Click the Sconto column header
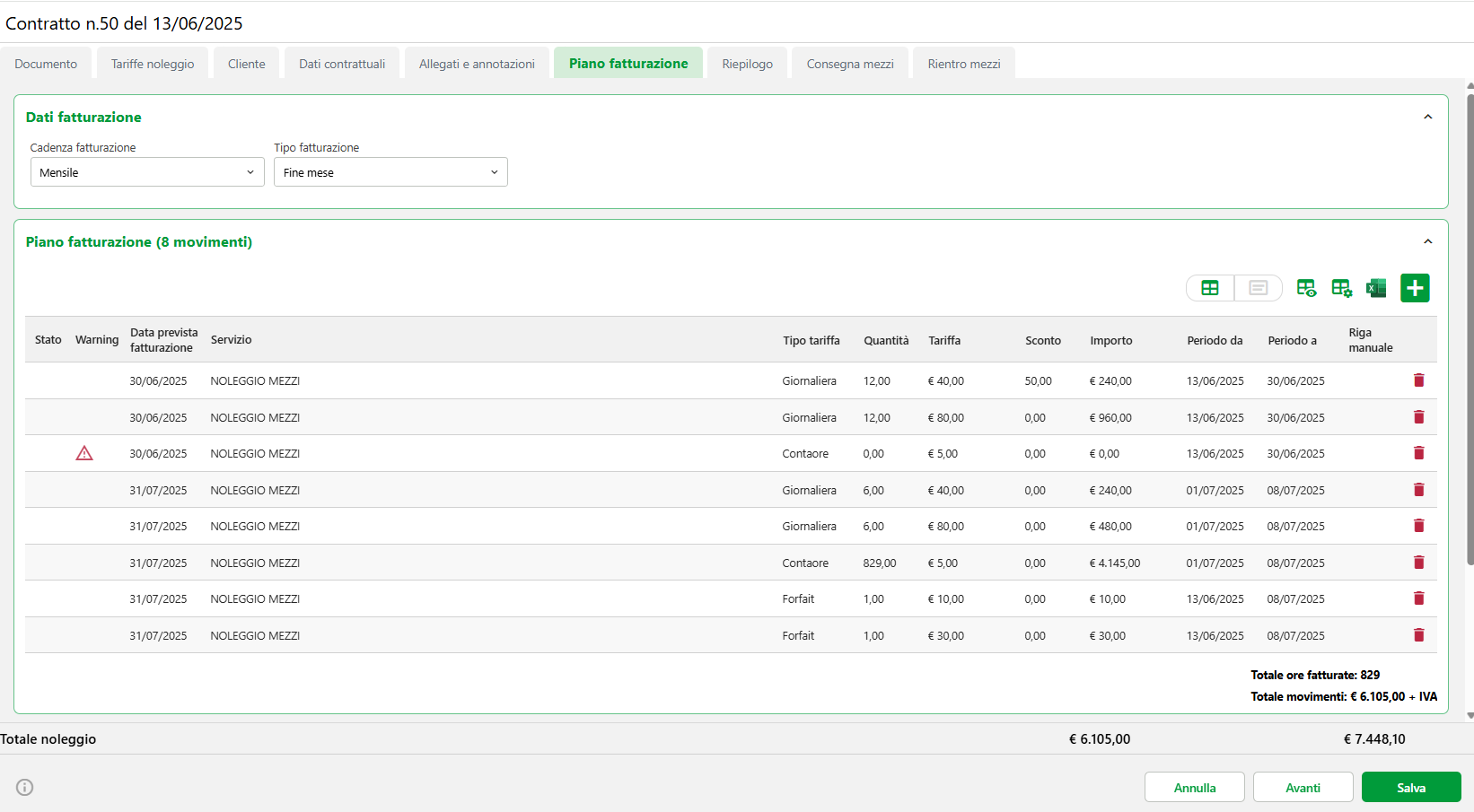Screen dimensions: 1474x812 1043,341
